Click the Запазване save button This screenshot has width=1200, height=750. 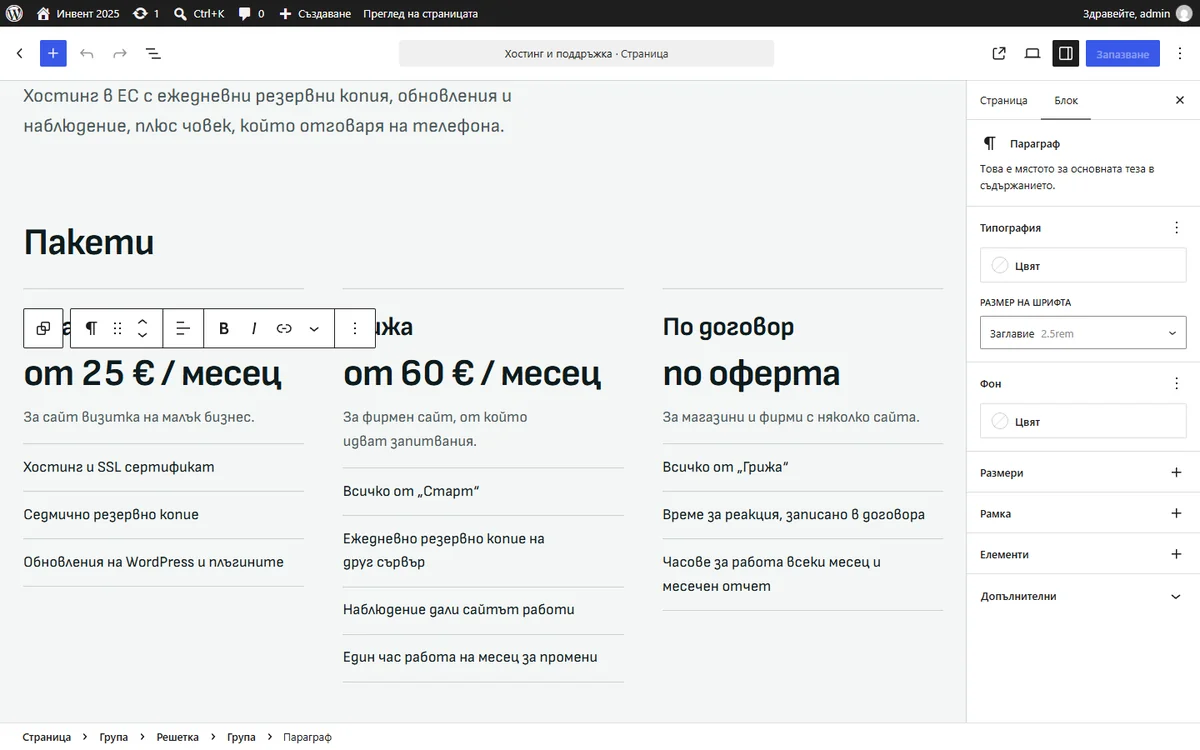[1123, 53]
